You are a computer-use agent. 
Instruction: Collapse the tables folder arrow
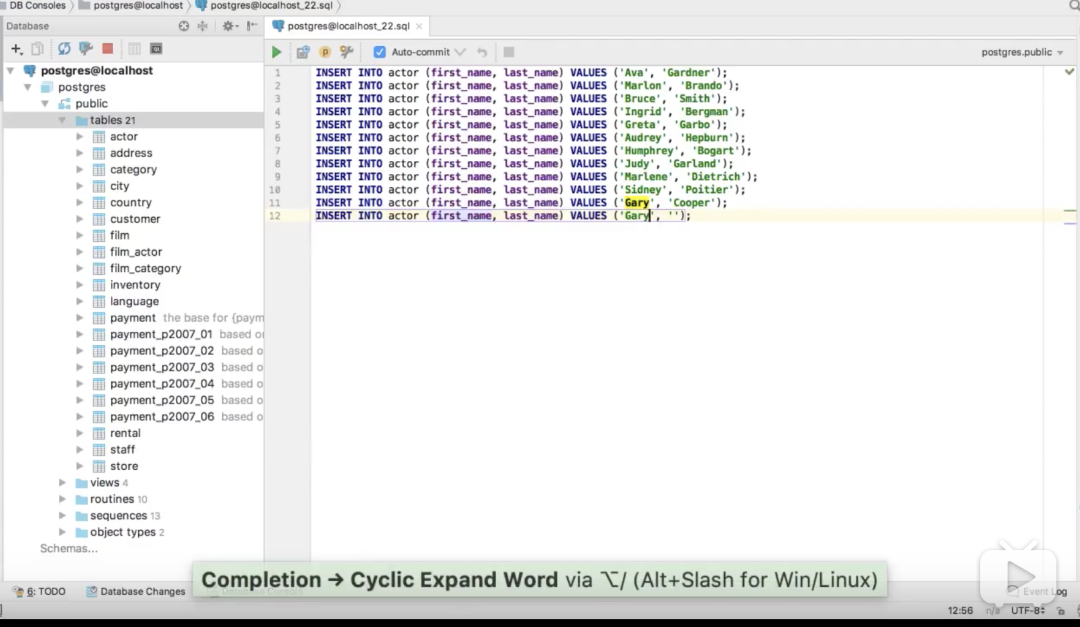coord(62,120)
